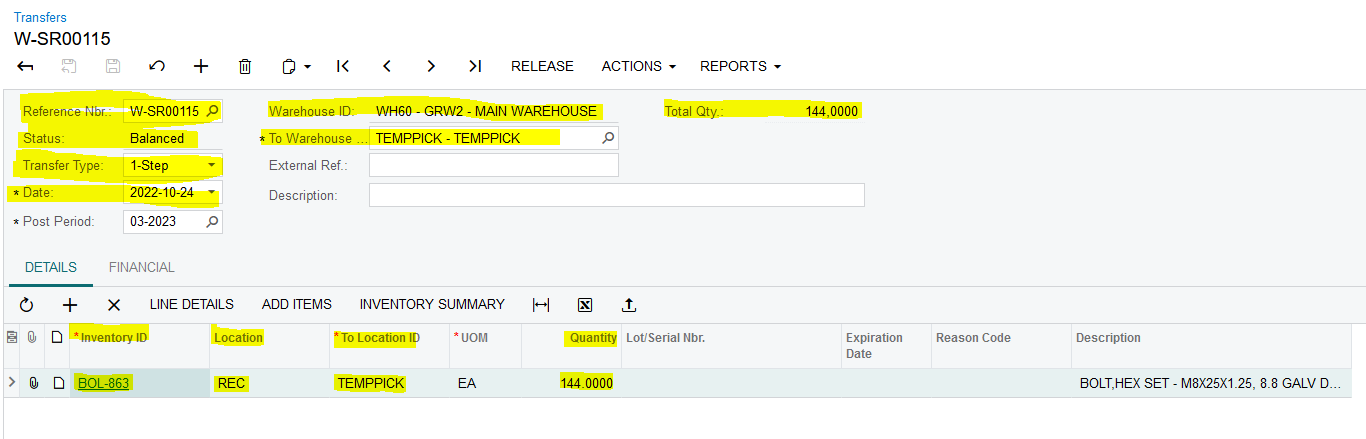The height and width of the screenshot is (439, 1366).
Task: Export grid to Excel icon
Action: pos(585,305)
